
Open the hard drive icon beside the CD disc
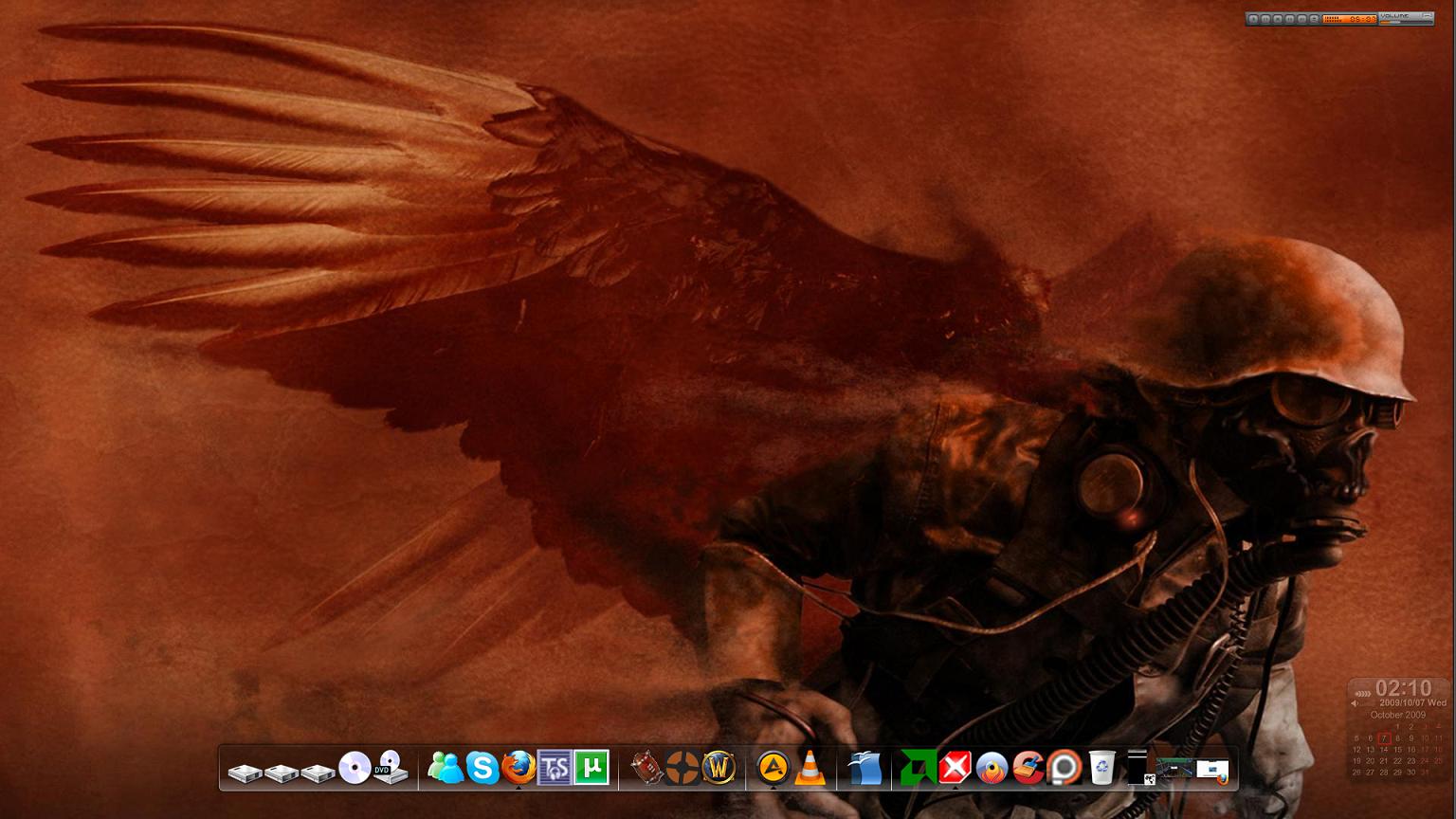click(318, 773)
